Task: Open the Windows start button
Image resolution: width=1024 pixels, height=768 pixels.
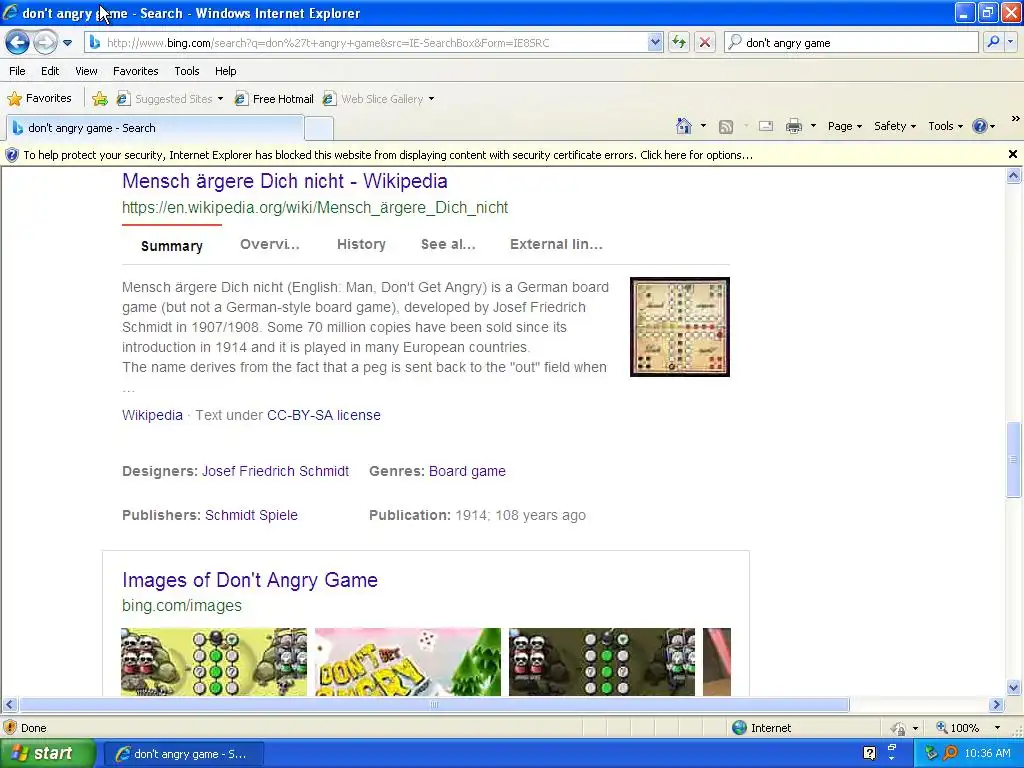Action: (47, 754)
